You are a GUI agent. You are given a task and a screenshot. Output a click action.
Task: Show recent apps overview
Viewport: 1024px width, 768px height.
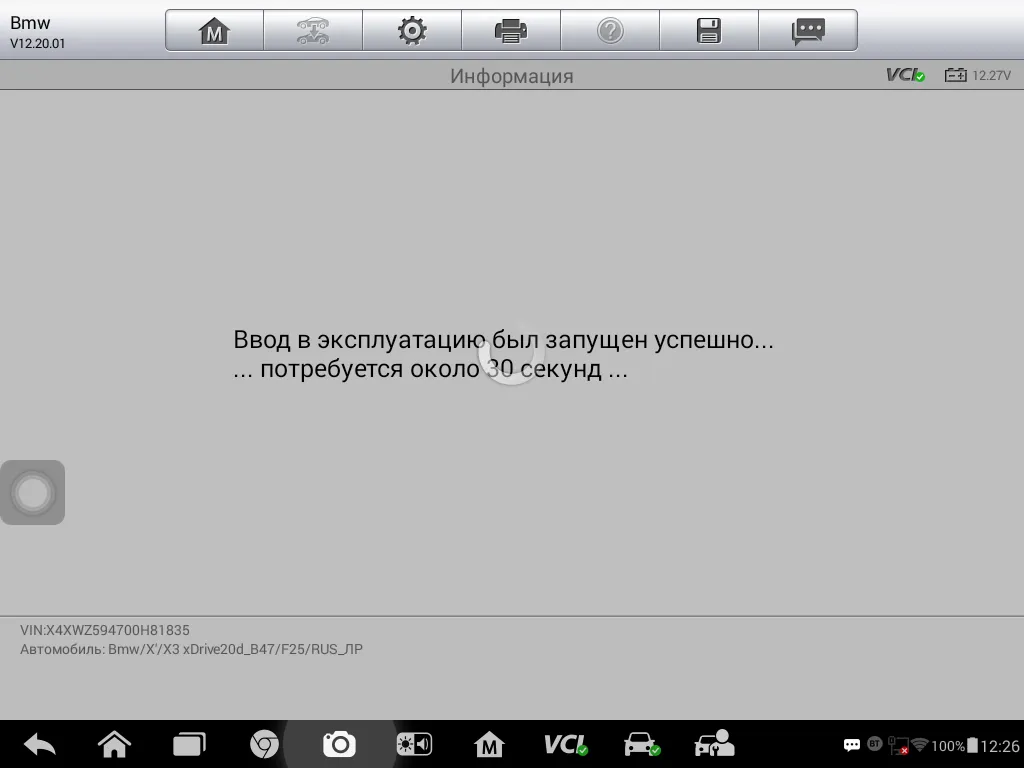click(189, 744)
